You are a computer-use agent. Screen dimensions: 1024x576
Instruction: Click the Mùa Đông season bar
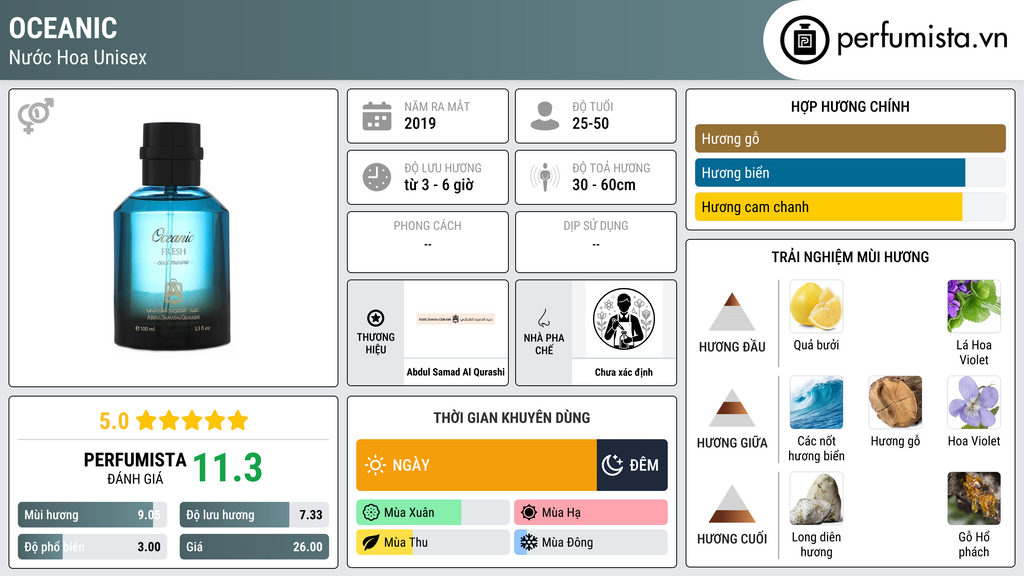(590, 542)
